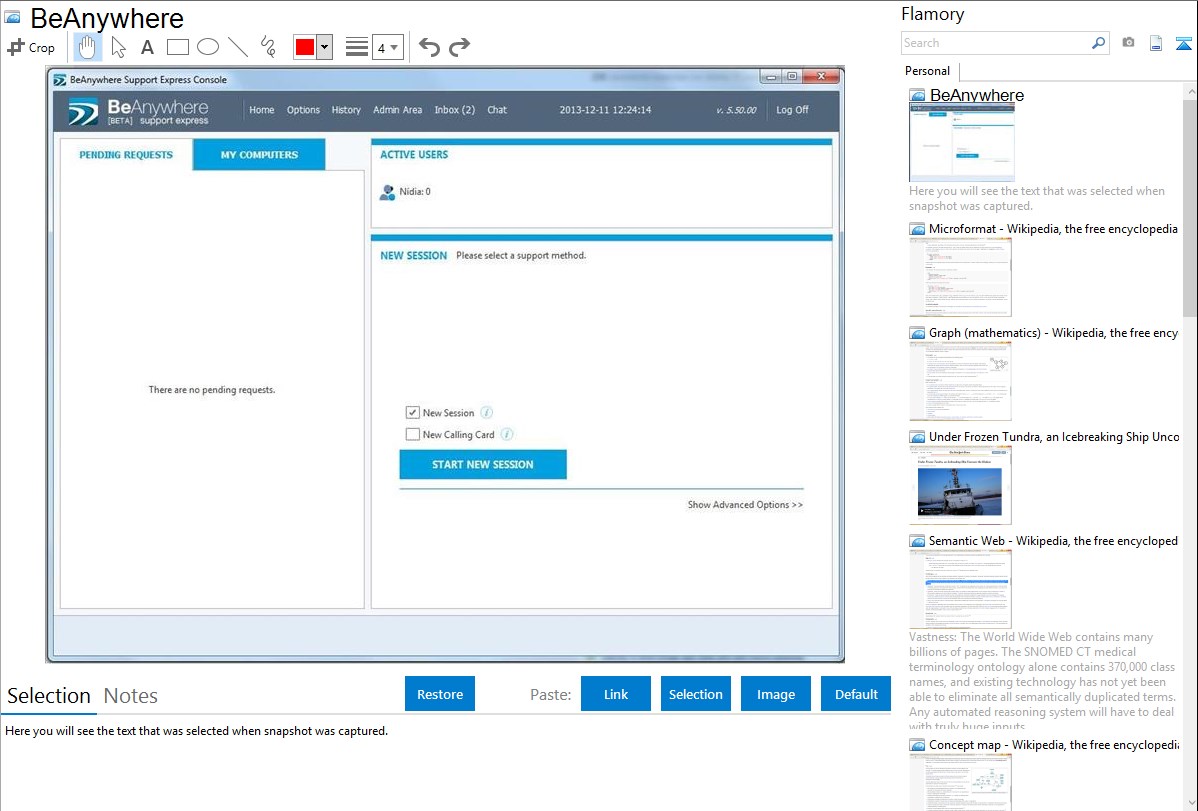The width and height of the screenshot is (1198, 811).
Task: Open the Options menu in console
Action: (303, 110)
